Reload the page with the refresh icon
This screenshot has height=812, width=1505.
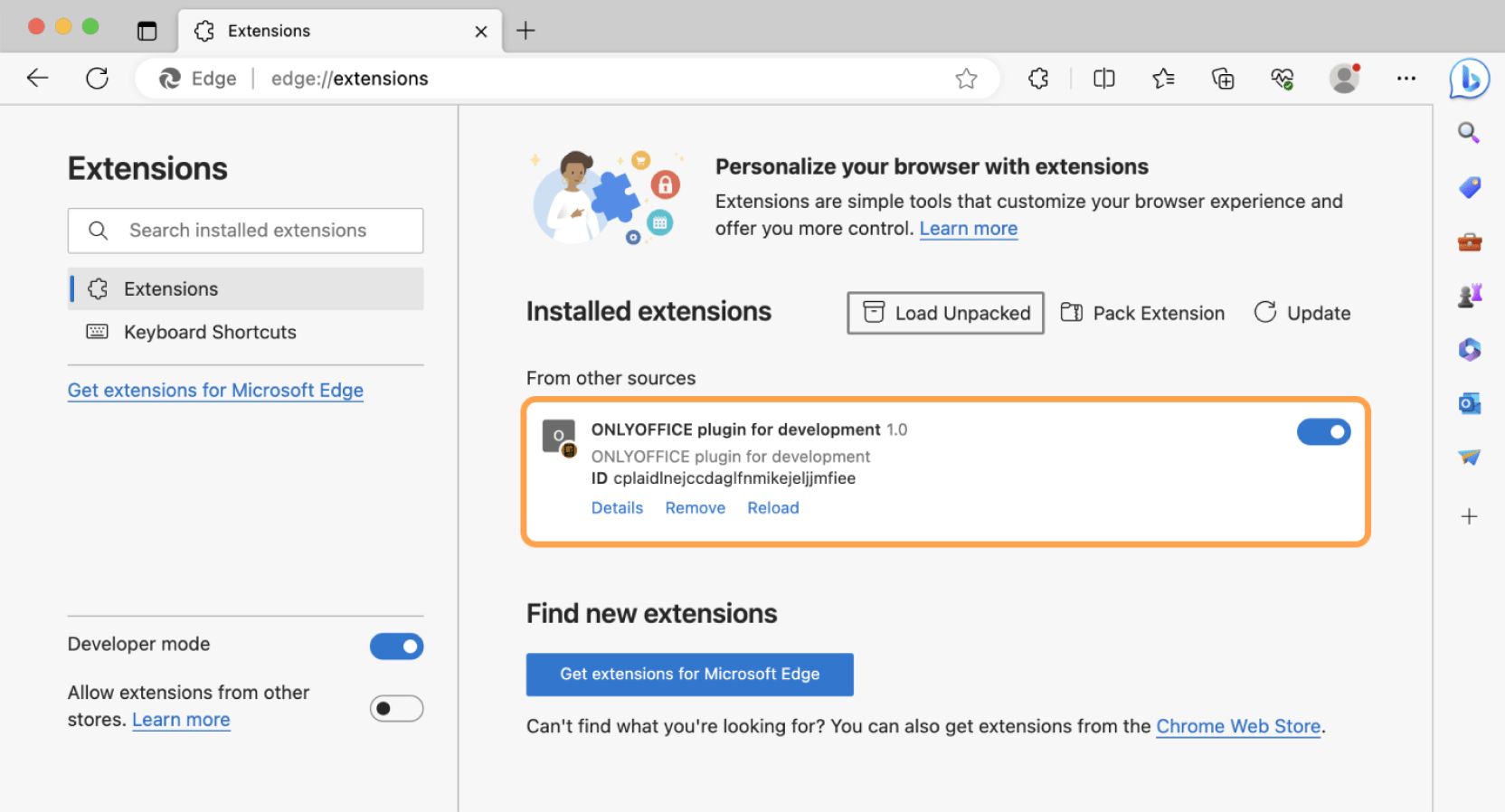pyautogui.click(x=97, y=79)
